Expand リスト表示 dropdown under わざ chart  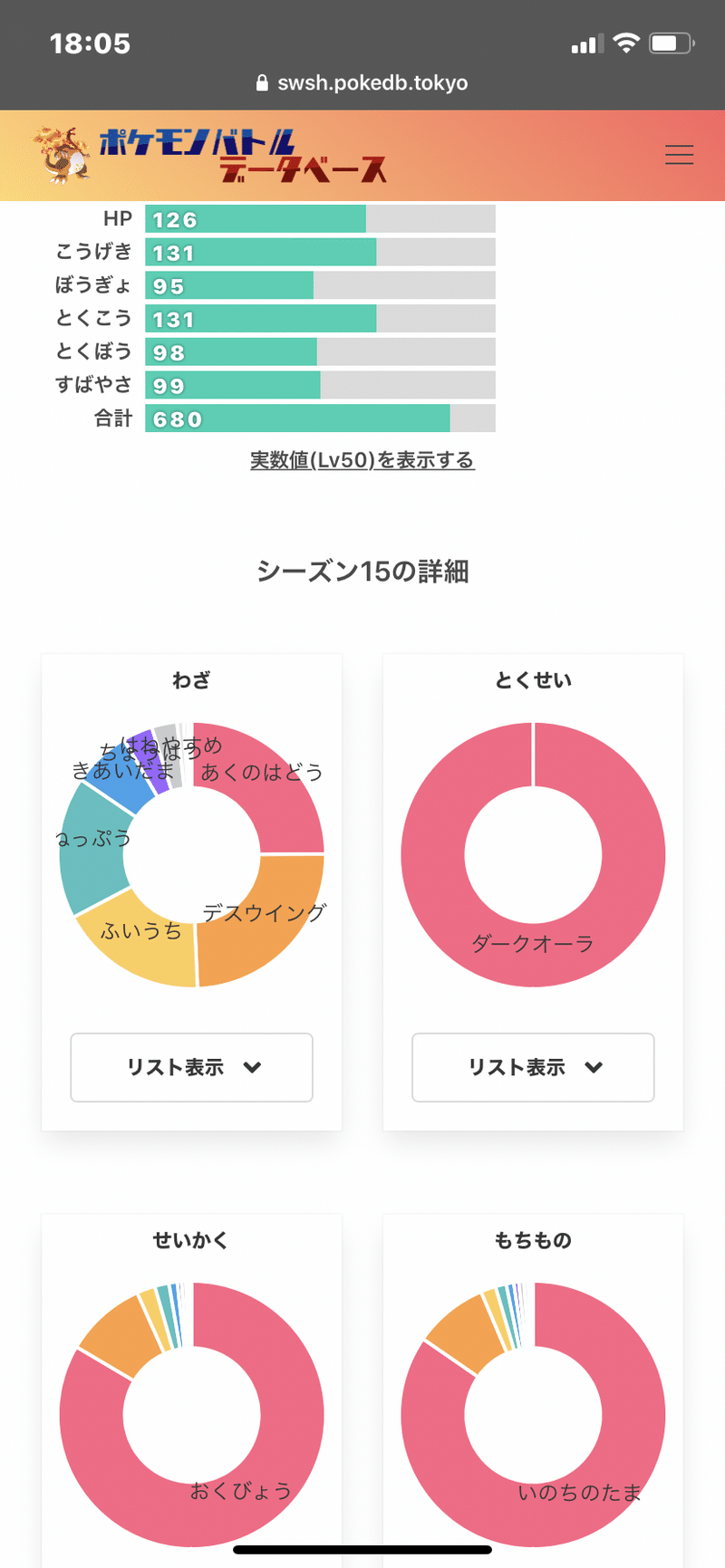(x=192, y=1067)
